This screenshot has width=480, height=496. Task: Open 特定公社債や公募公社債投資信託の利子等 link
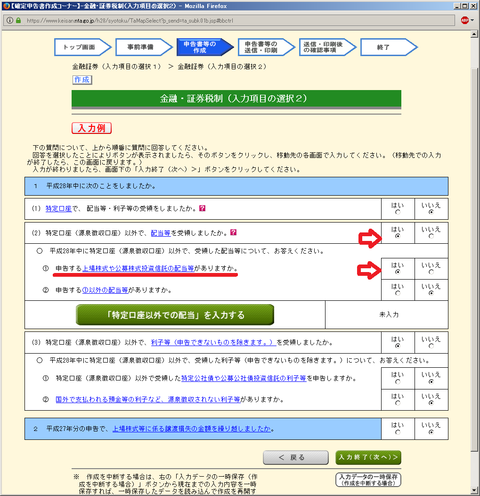click(244, 378)
